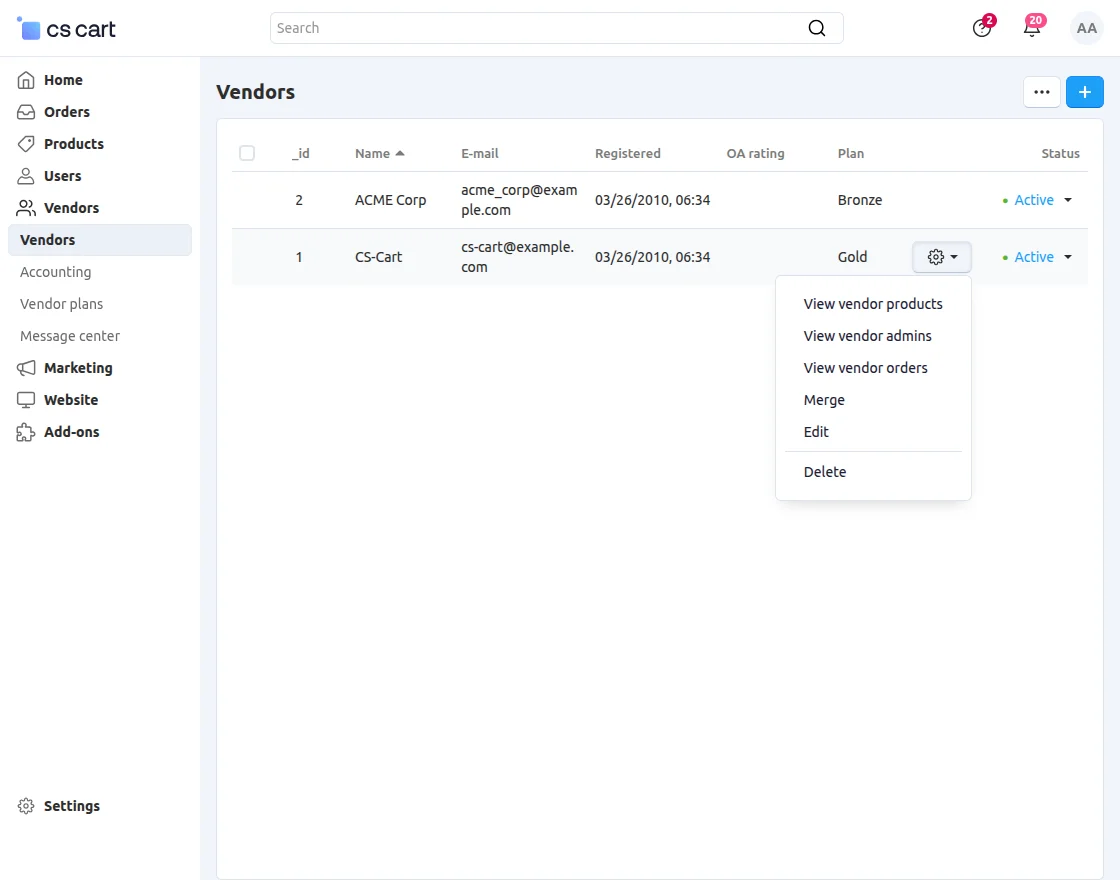
Task: Open Settings in the sidebar
Action: click(71, 806)
